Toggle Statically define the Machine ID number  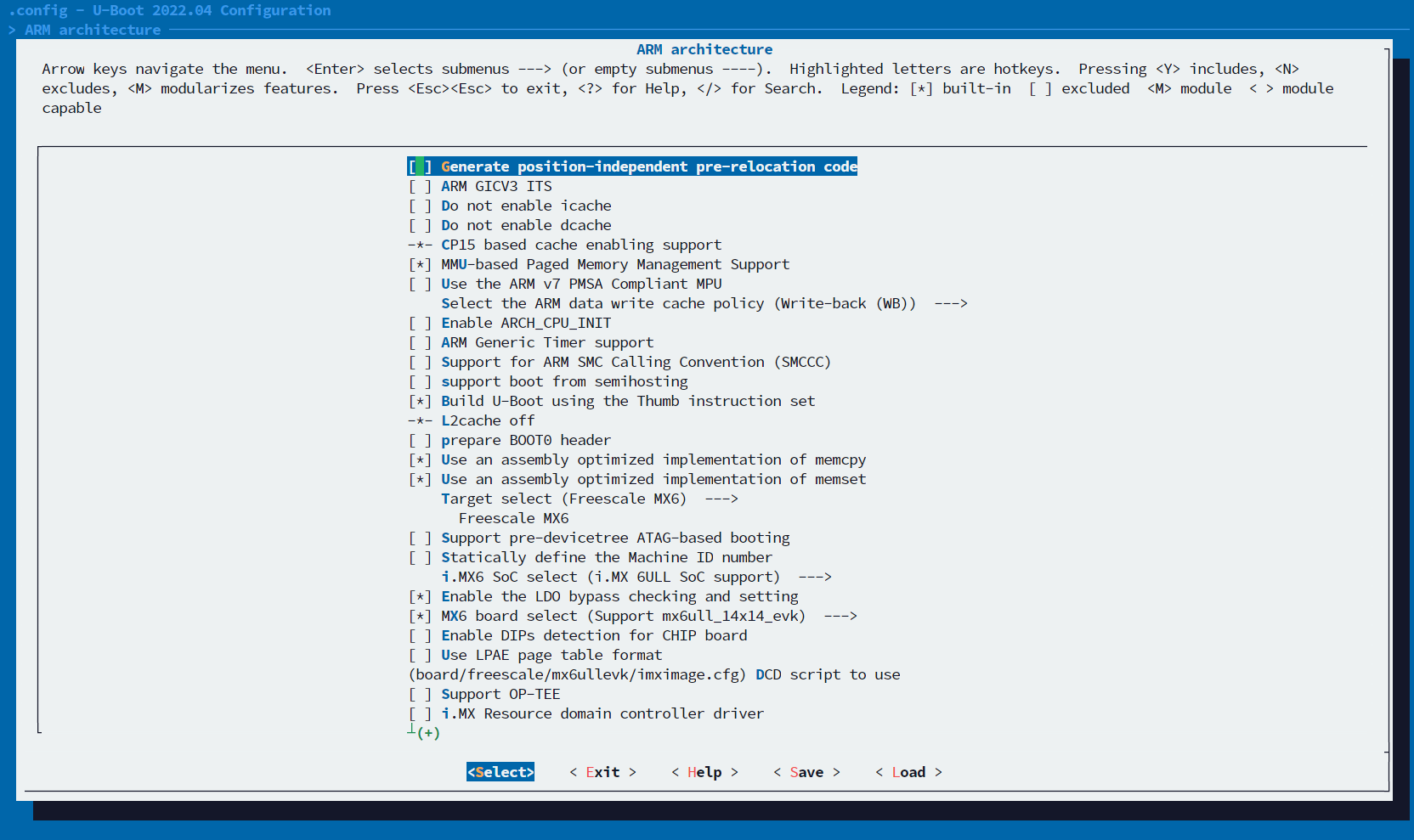point(591,557)
